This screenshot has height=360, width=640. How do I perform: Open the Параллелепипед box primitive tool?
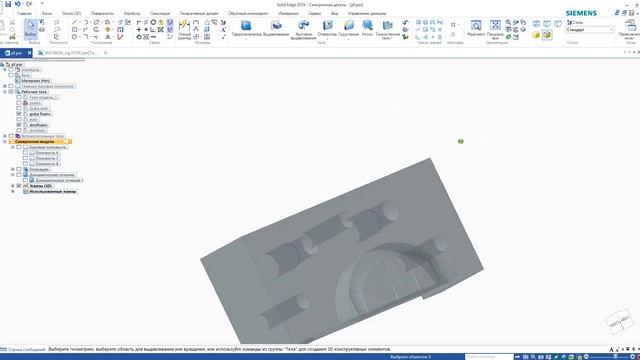[x=246, y=29]
